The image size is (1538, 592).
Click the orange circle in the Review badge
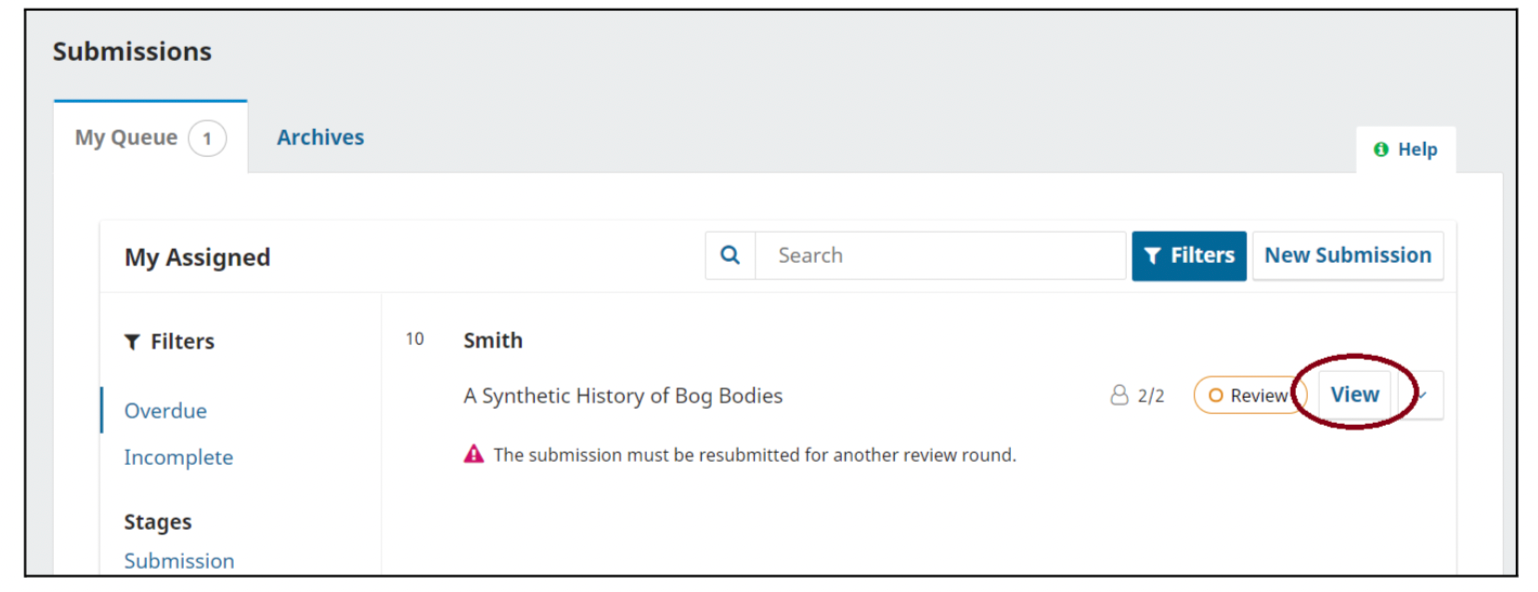tap(1216, 396)
